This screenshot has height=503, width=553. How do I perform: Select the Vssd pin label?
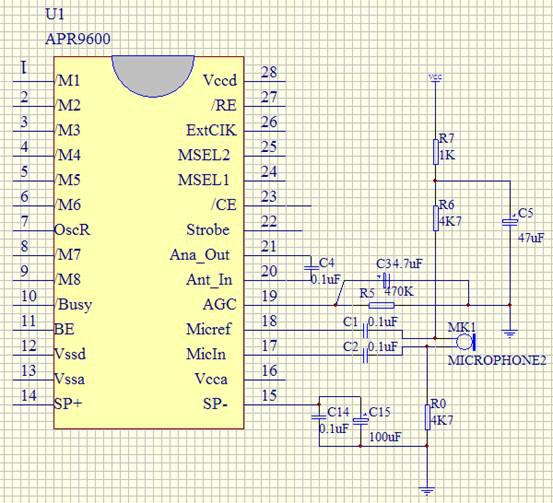(x=70, y=354)
